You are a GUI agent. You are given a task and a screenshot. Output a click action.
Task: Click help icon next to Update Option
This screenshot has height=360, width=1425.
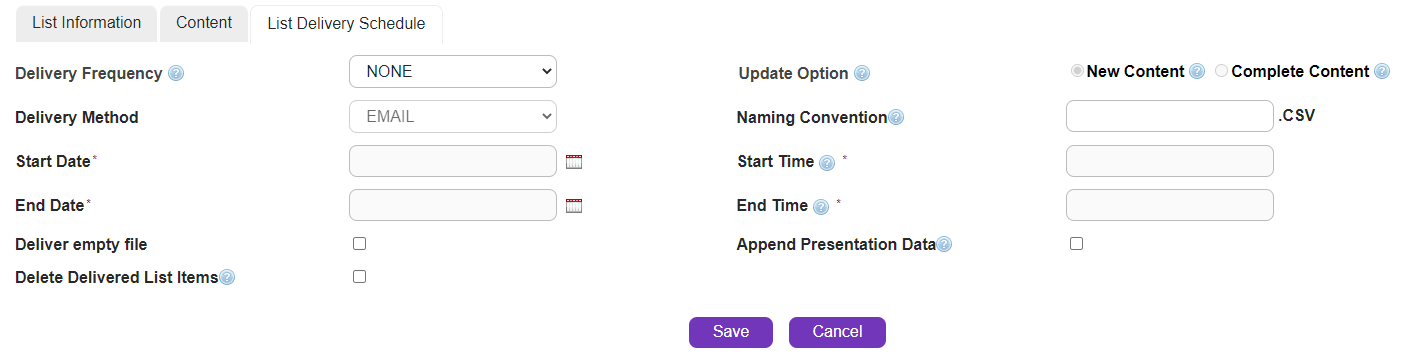point(862,73)
